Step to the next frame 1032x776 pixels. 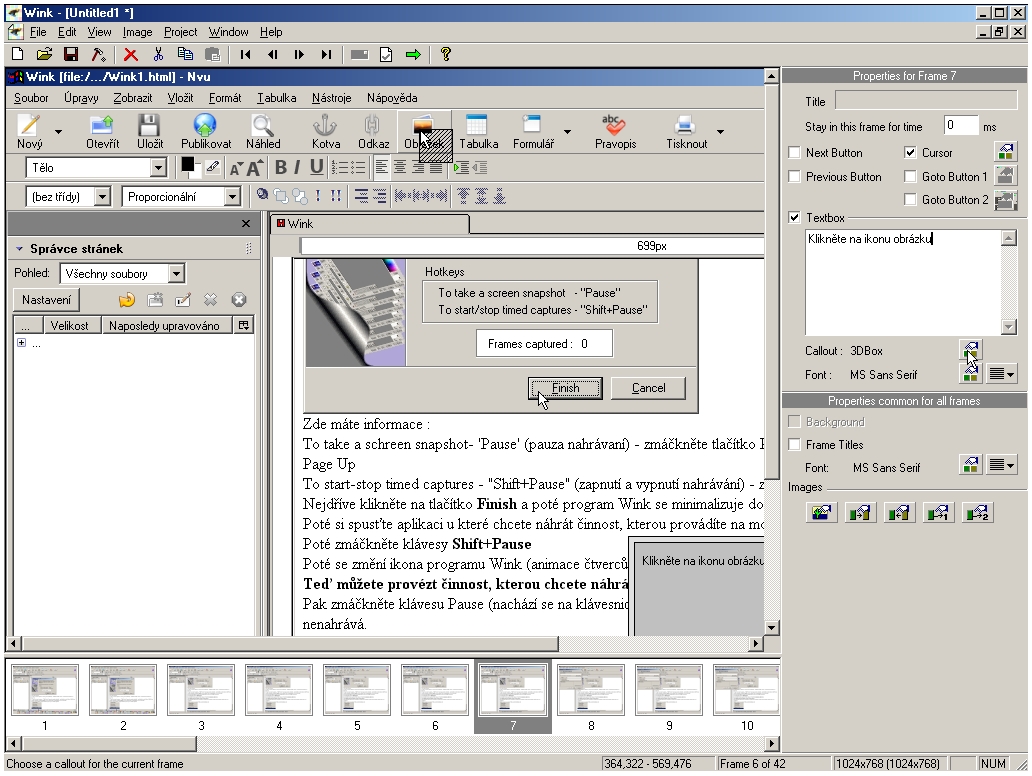[x=299, y=55]
